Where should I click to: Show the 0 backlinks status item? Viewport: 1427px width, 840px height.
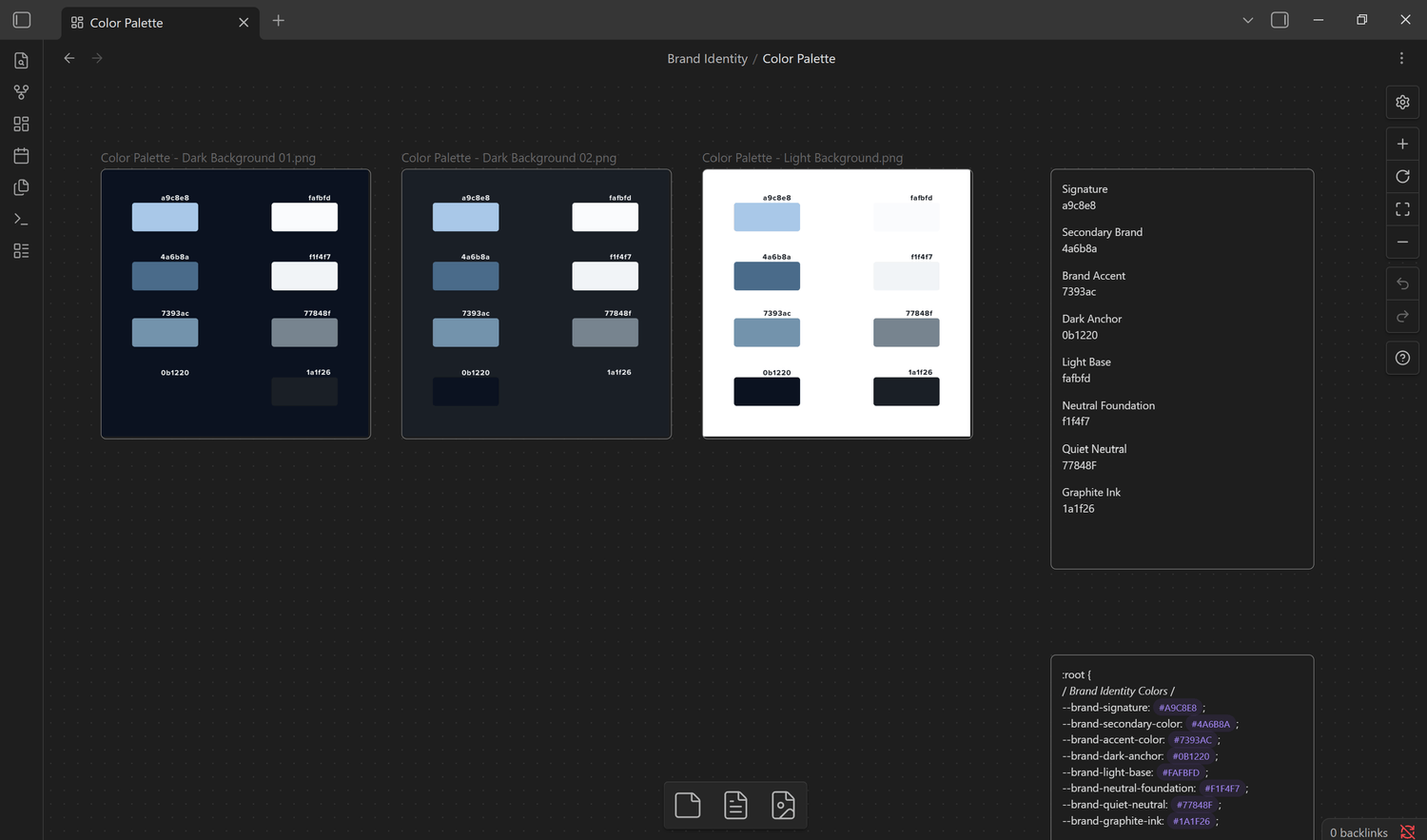1359,832
